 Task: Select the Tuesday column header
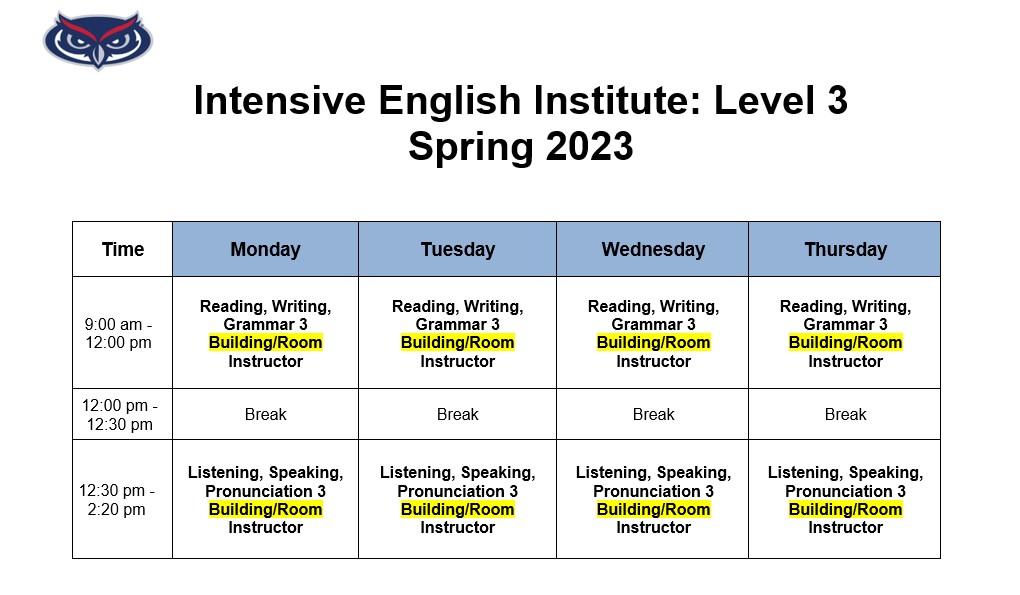click(x=457, y=249)
